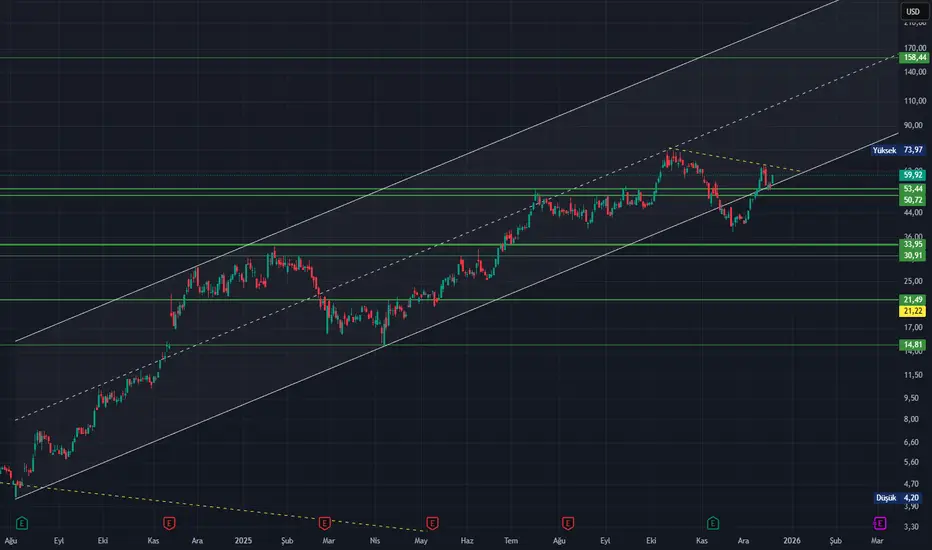Click the 11,50 price axis value
The height and width of the screenshot is (550, 932).
click(x=913, y=375)
